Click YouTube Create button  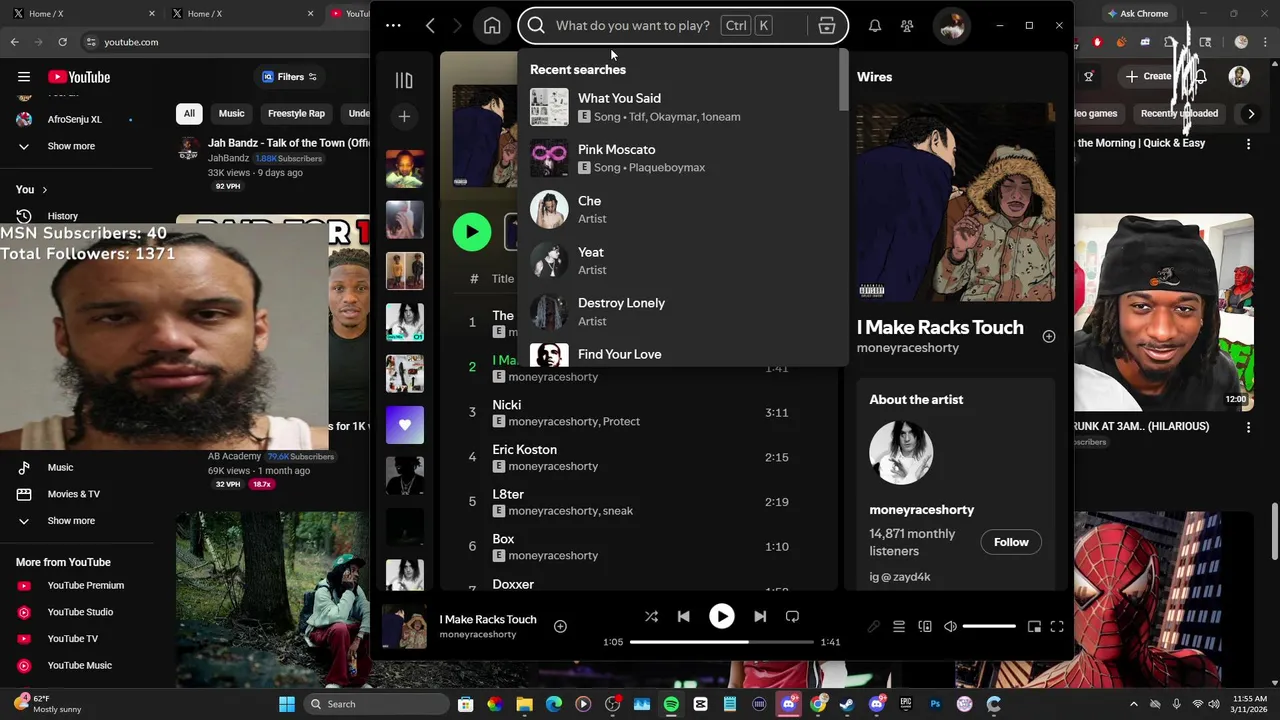[1148, 76]
